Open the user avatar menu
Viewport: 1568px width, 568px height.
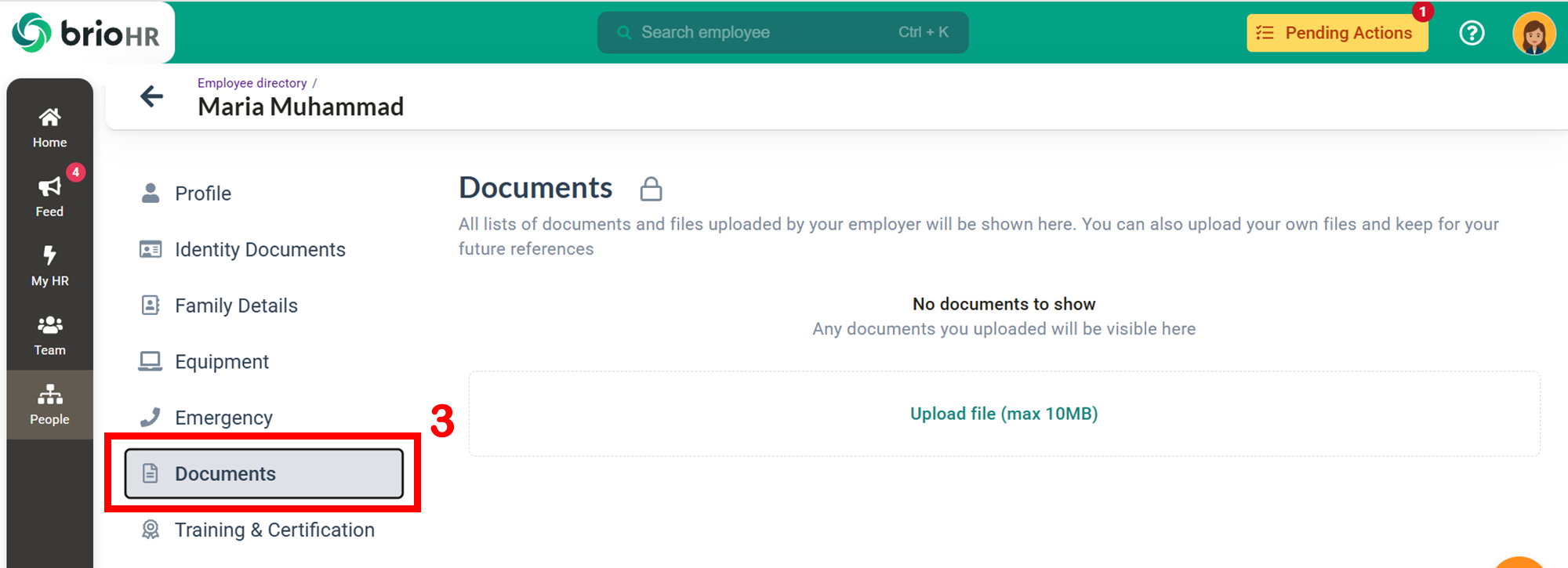(1534, 34)
